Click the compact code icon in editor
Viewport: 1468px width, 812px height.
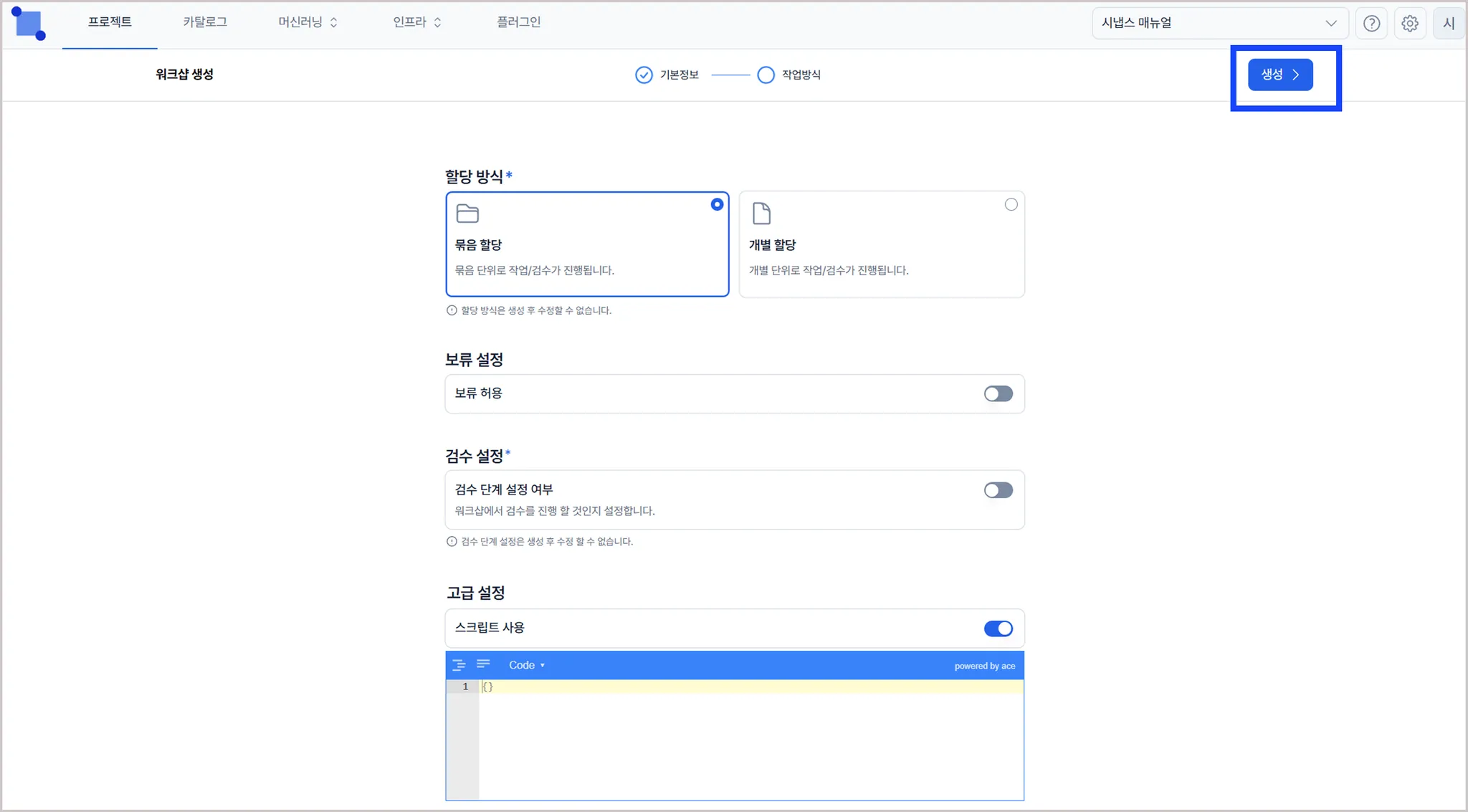(484, 664)
